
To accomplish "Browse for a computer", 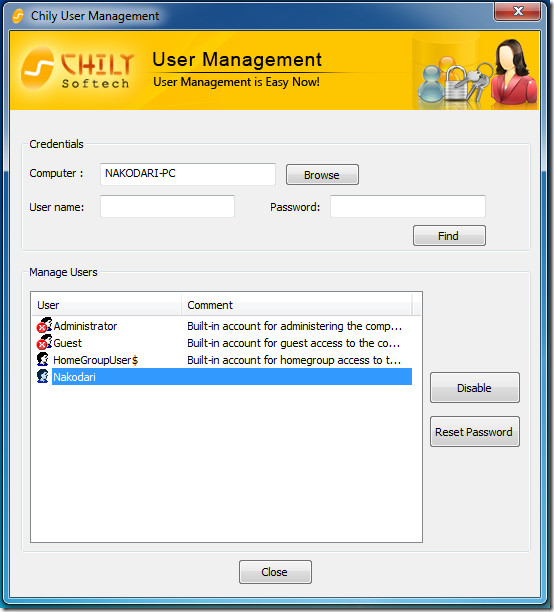I will tap(322, 174).
